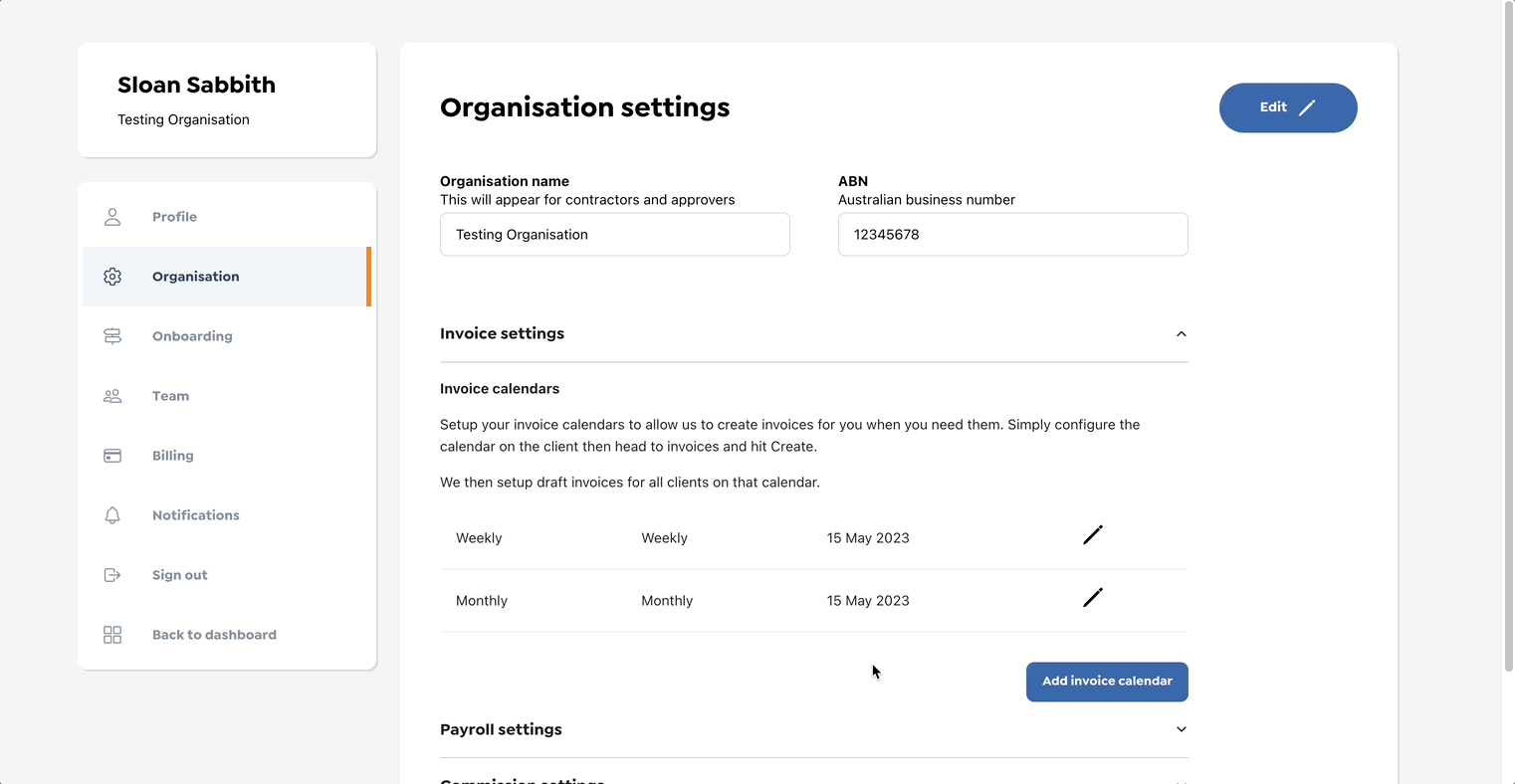Edit the Monthly invoice calendar pencil icon
Image resolution: width=1515 pixels, height=784 pixels.
[x=1092, y=598]
